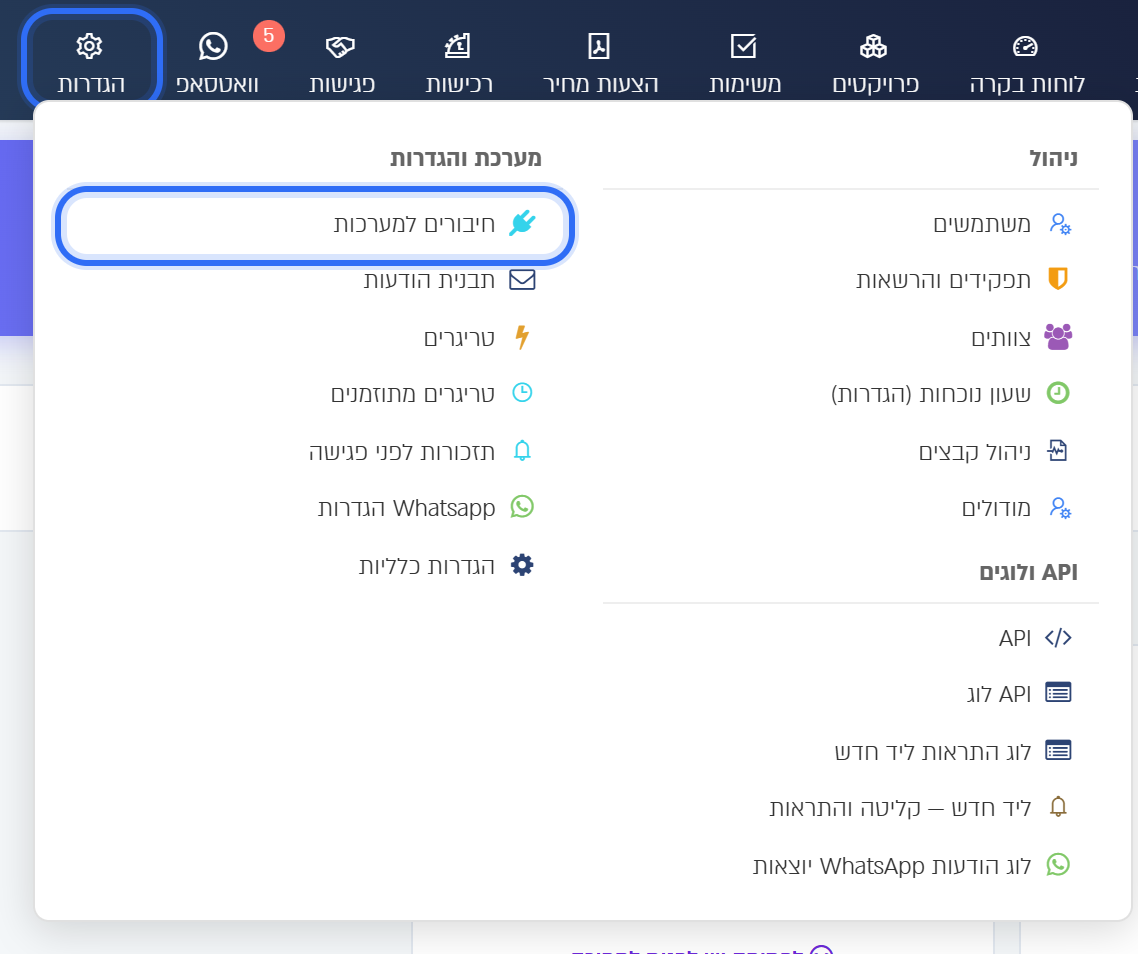Click the PDF icon for הצעות מחיר
The image size is (1138, 954).
coord(599,46)
